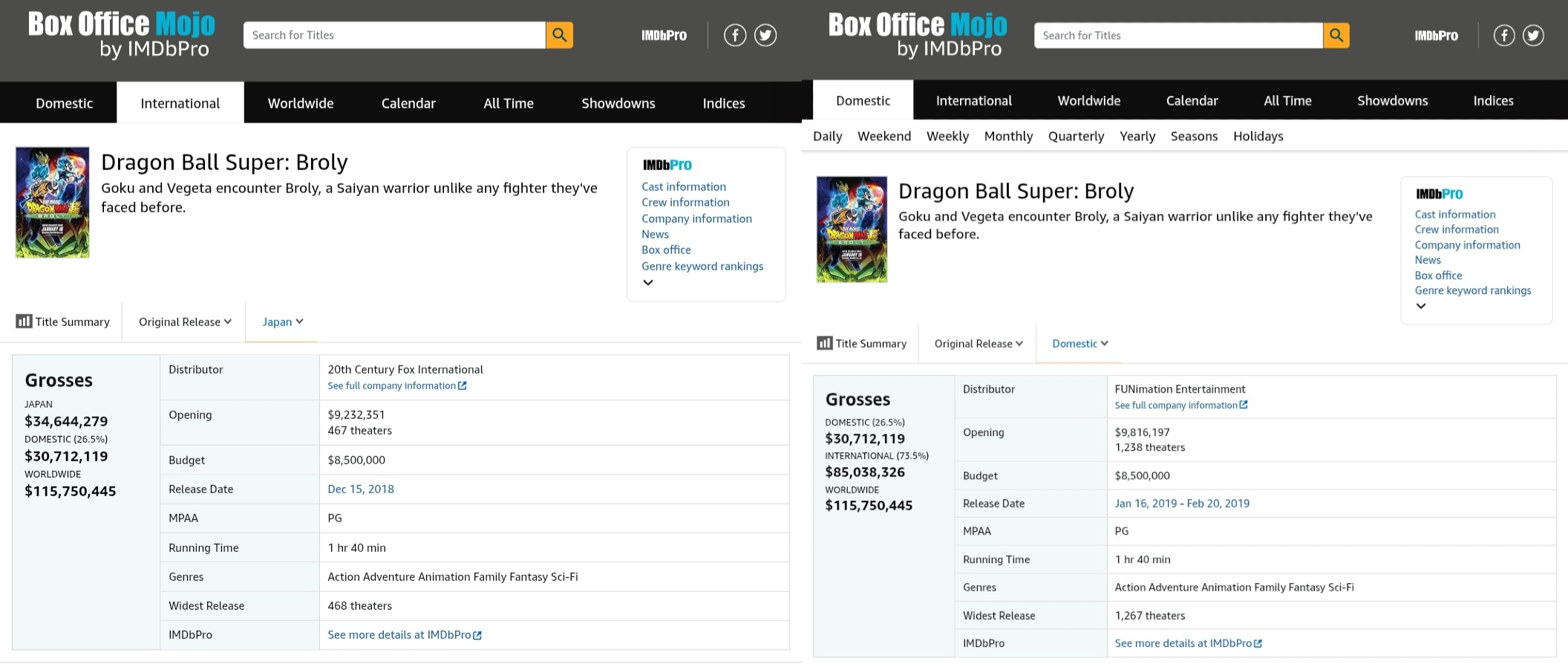1568x664 pixels.
Task: Open the Yearly sub-navigation link
Action: click(x=1137, y=136)
